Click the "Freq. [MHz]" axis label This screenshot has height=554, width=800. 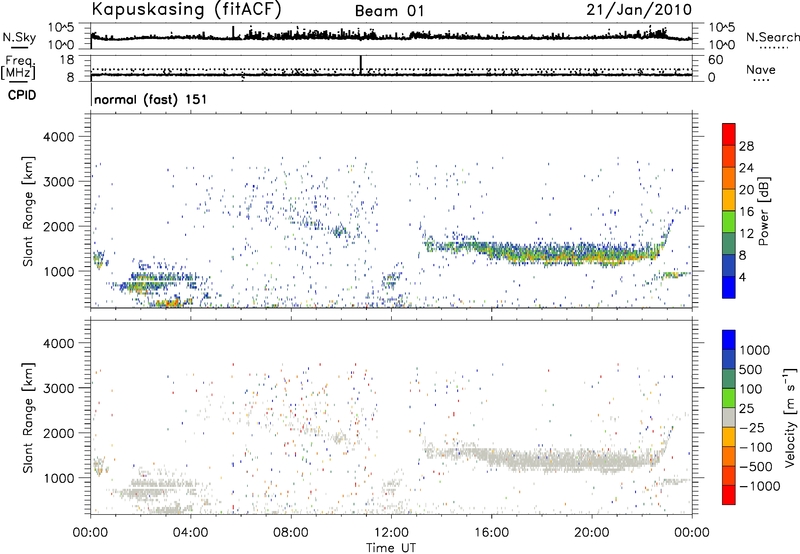pos(19,68)
